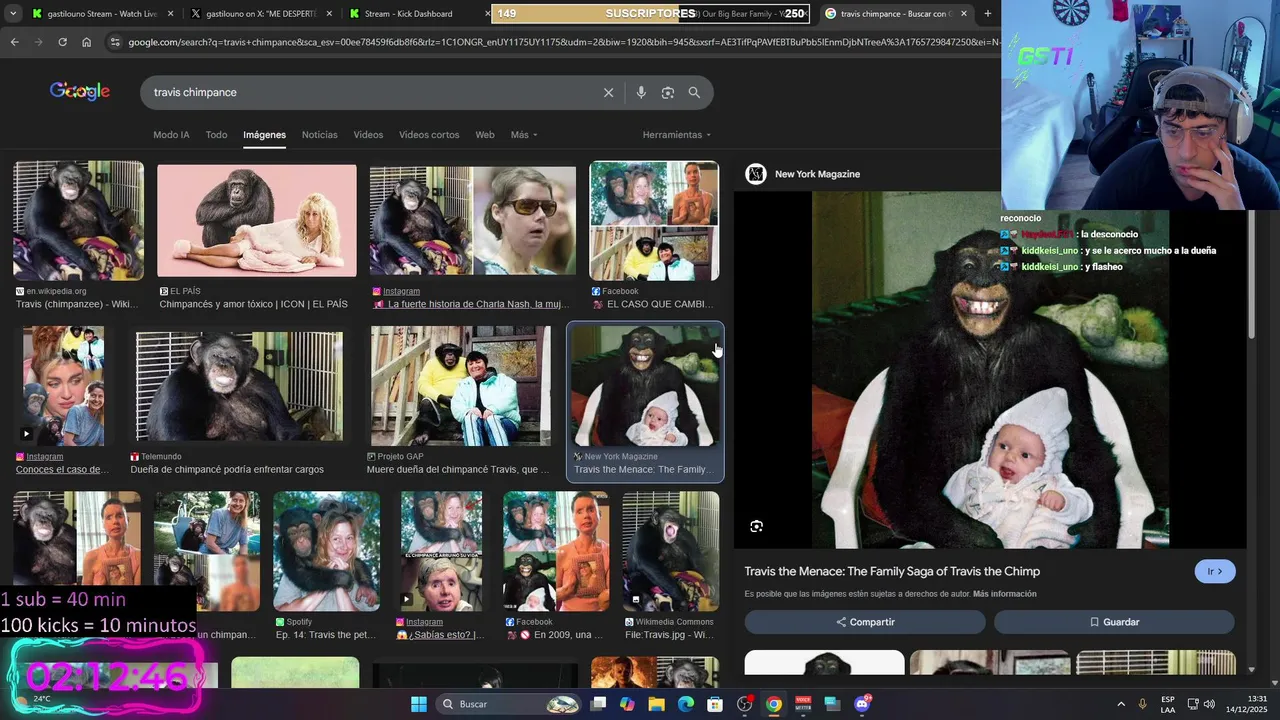Click the microphone tray icon
The image size is (1280, 720).
[1142, 704]
